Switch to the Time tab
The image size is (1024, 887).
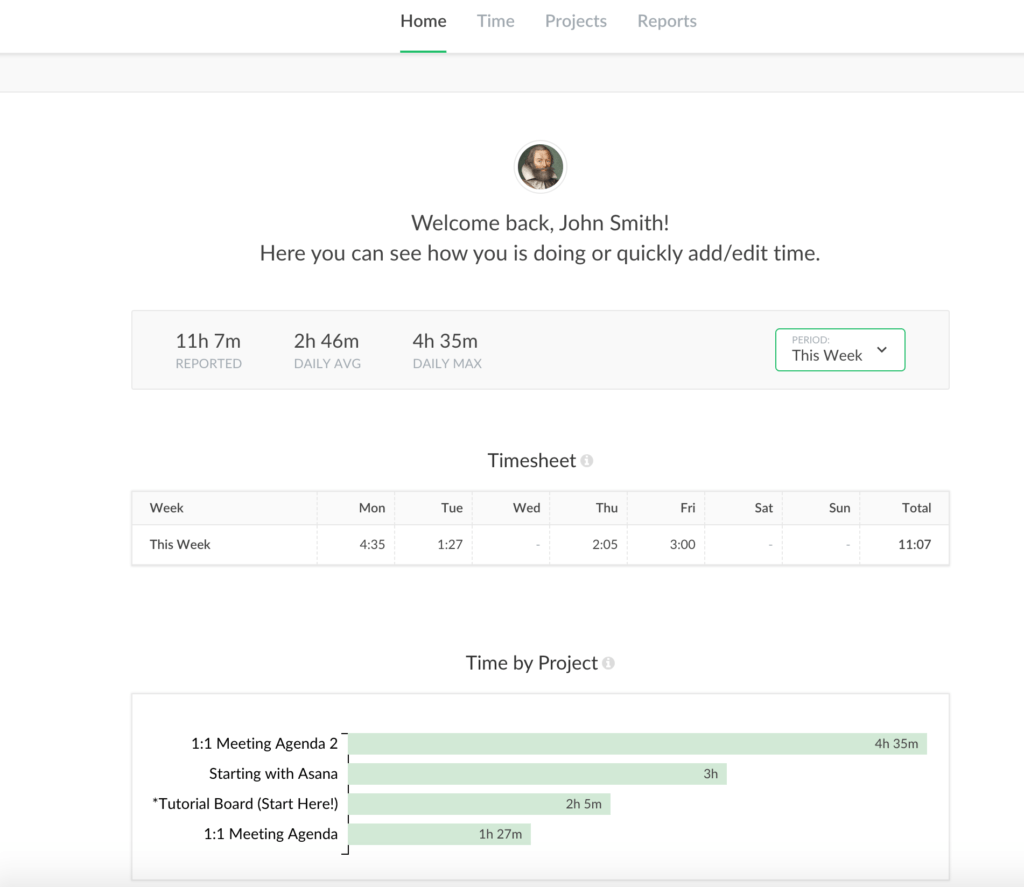coord(495,20)
